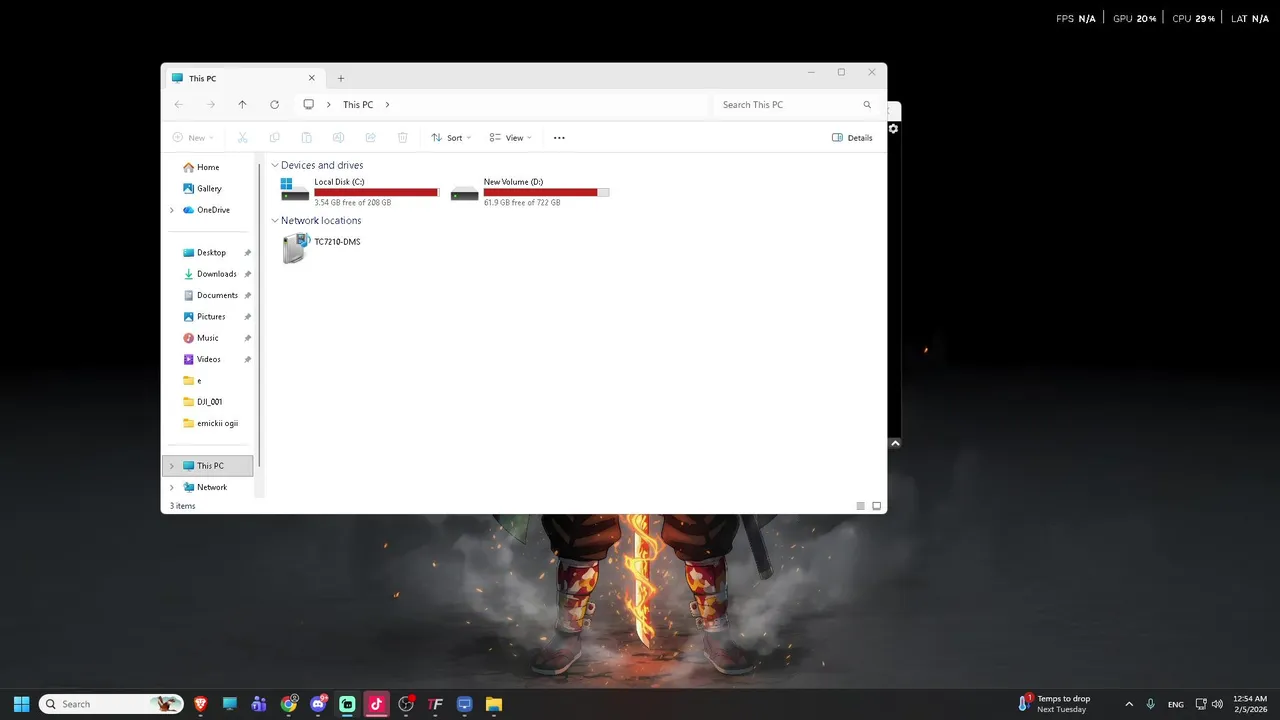Unpin Downloads using its pin icon
The image size is (1280, 720).
(x=247, y=274)
